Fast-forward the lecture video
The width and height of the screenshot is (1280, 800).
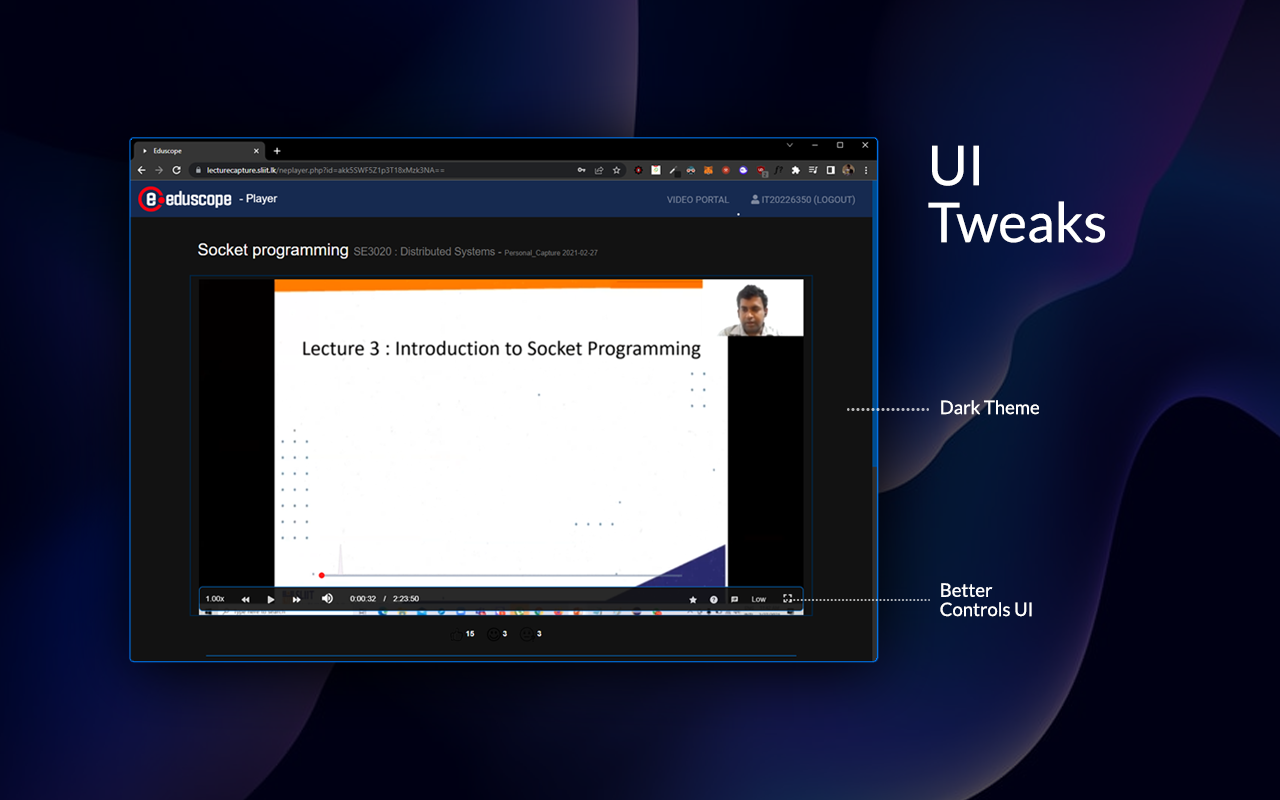[297, 599]
